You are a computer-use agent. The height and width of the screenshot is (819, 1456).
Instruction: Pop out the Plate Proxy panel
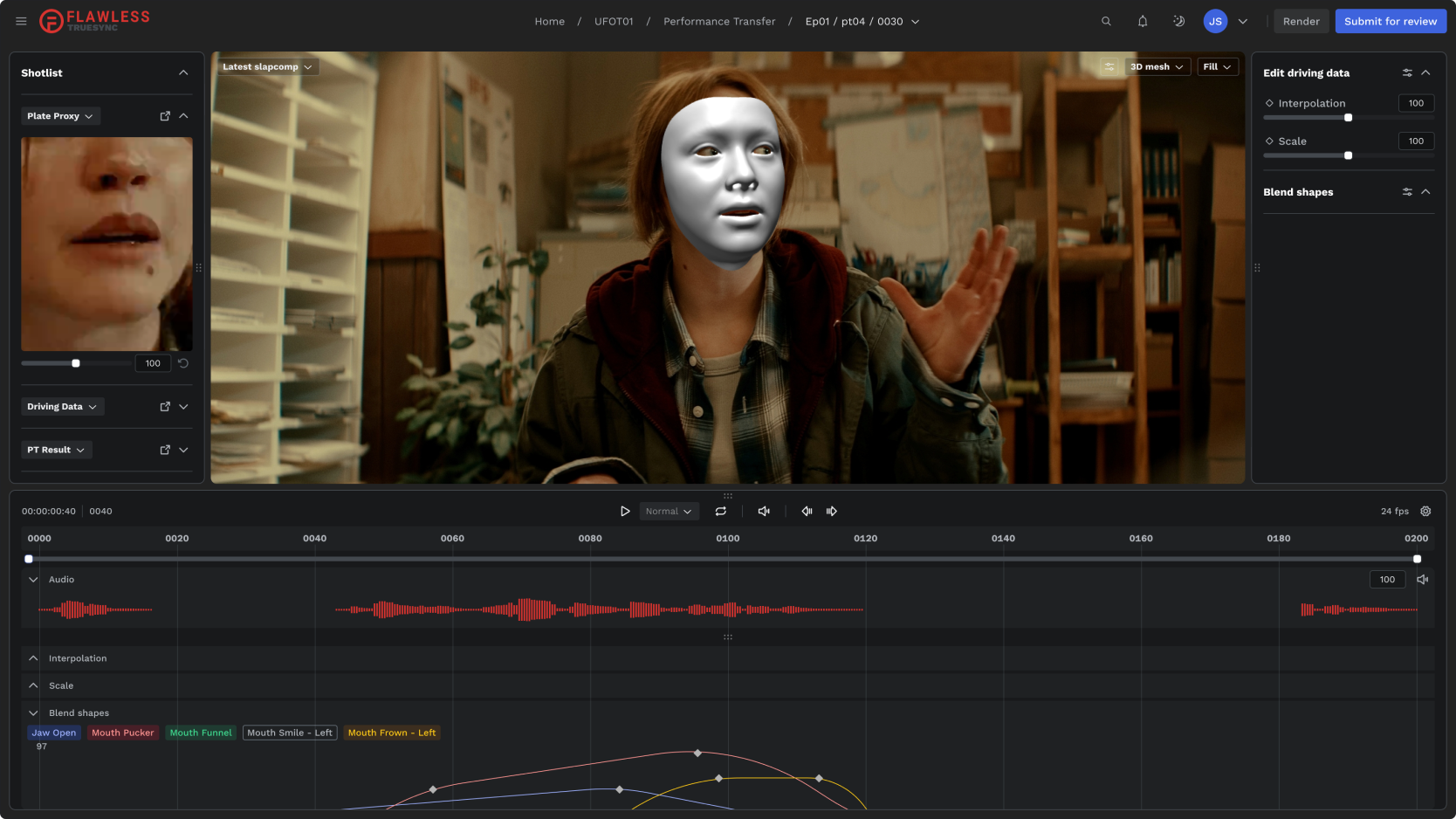pos(165,116)
